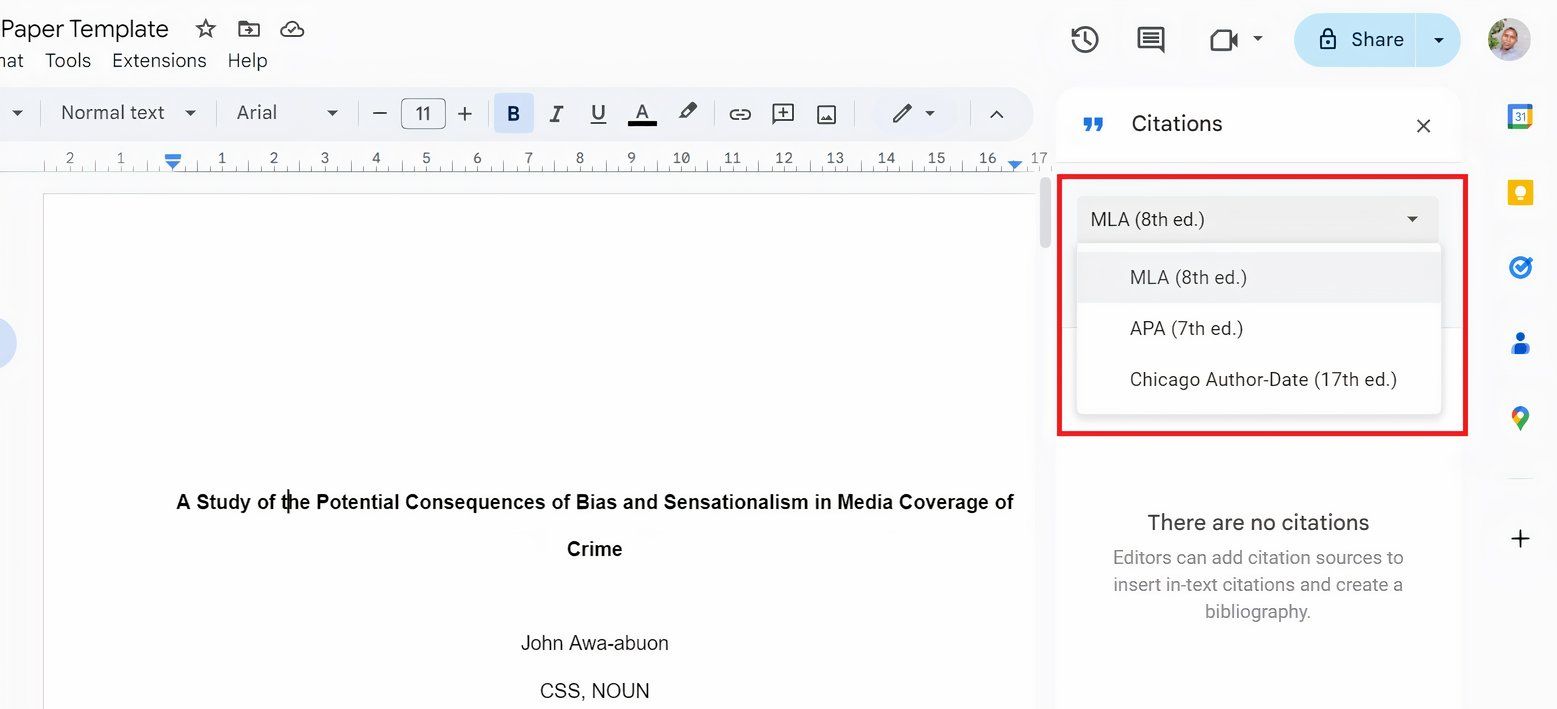
Task: Toggle bold formatting
Action: tap(513, 113)
